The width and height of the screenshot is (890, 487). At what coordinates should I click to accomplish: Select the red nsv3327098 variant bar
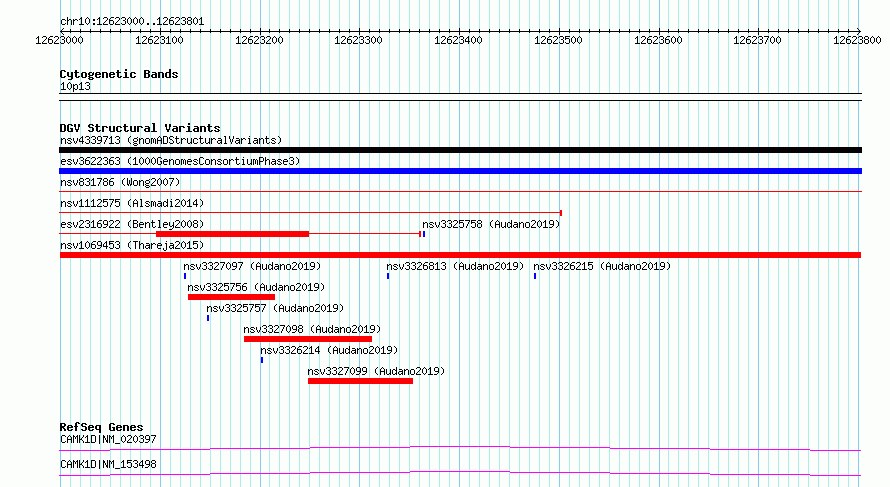[308, 339]
